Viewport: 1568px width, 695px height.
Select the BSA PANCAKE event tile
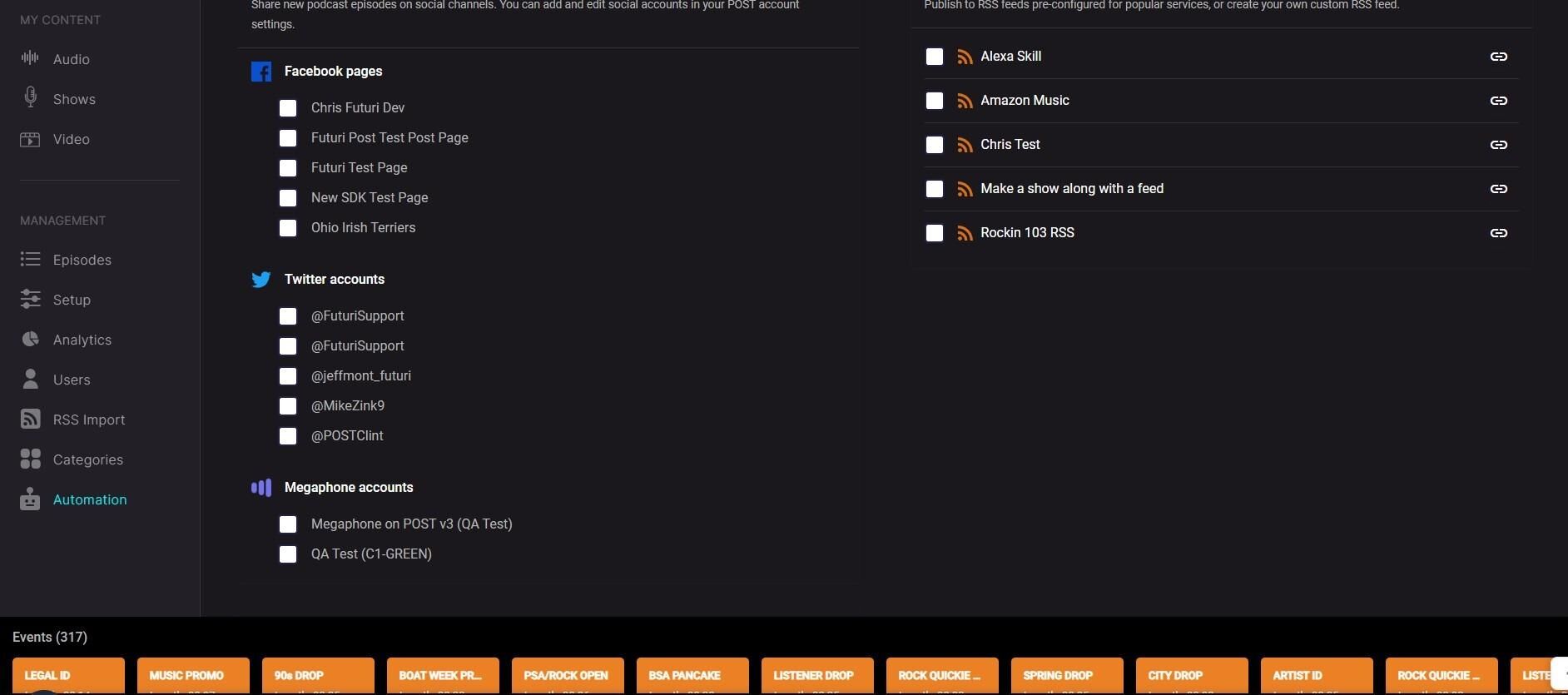[692, 676]
